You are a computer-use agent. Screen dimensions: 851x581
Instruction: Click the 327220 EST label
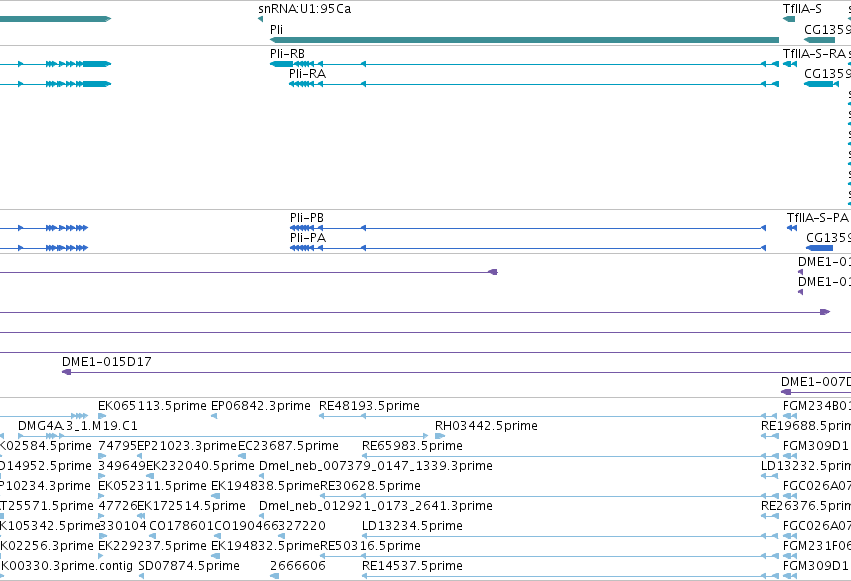coord(303,526)
